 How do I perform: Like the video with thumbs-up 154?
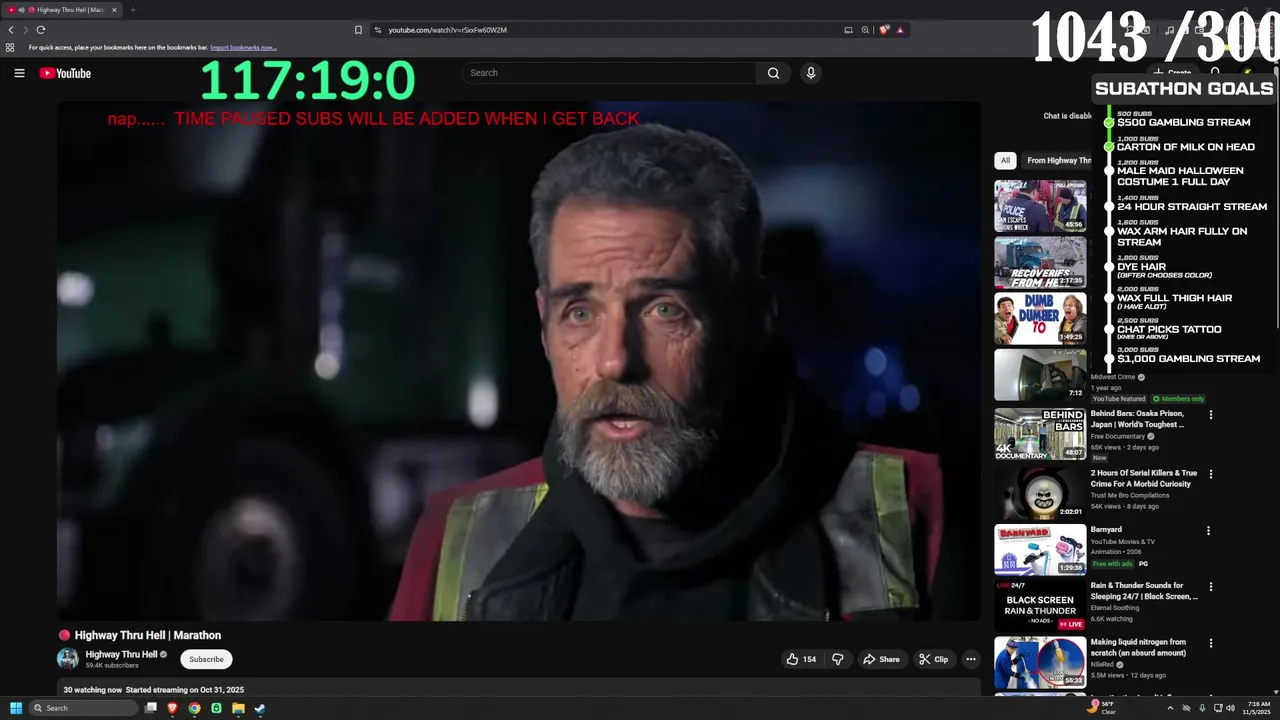[x=801, y=659]
